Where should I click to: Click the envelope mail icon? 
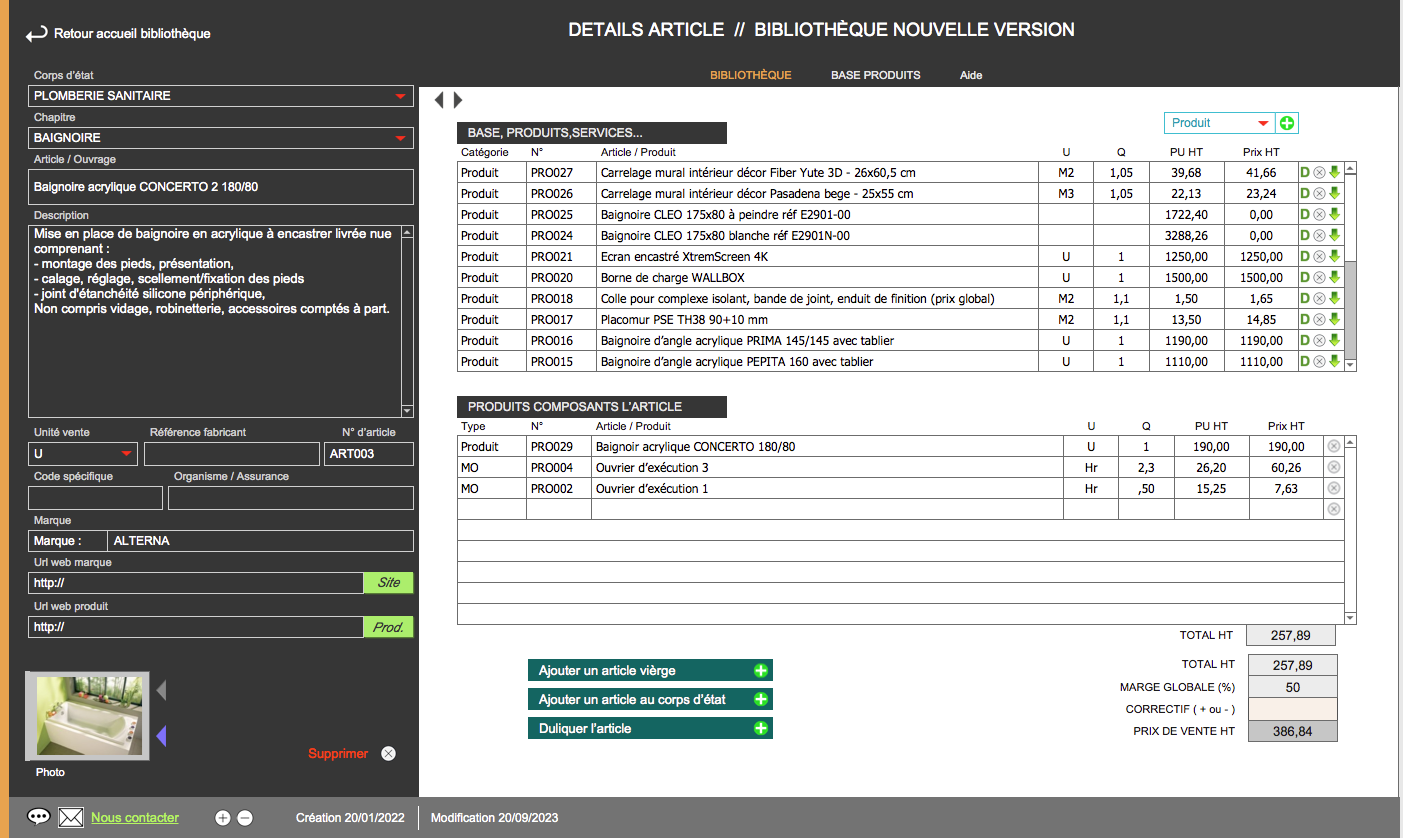[71, 817]
